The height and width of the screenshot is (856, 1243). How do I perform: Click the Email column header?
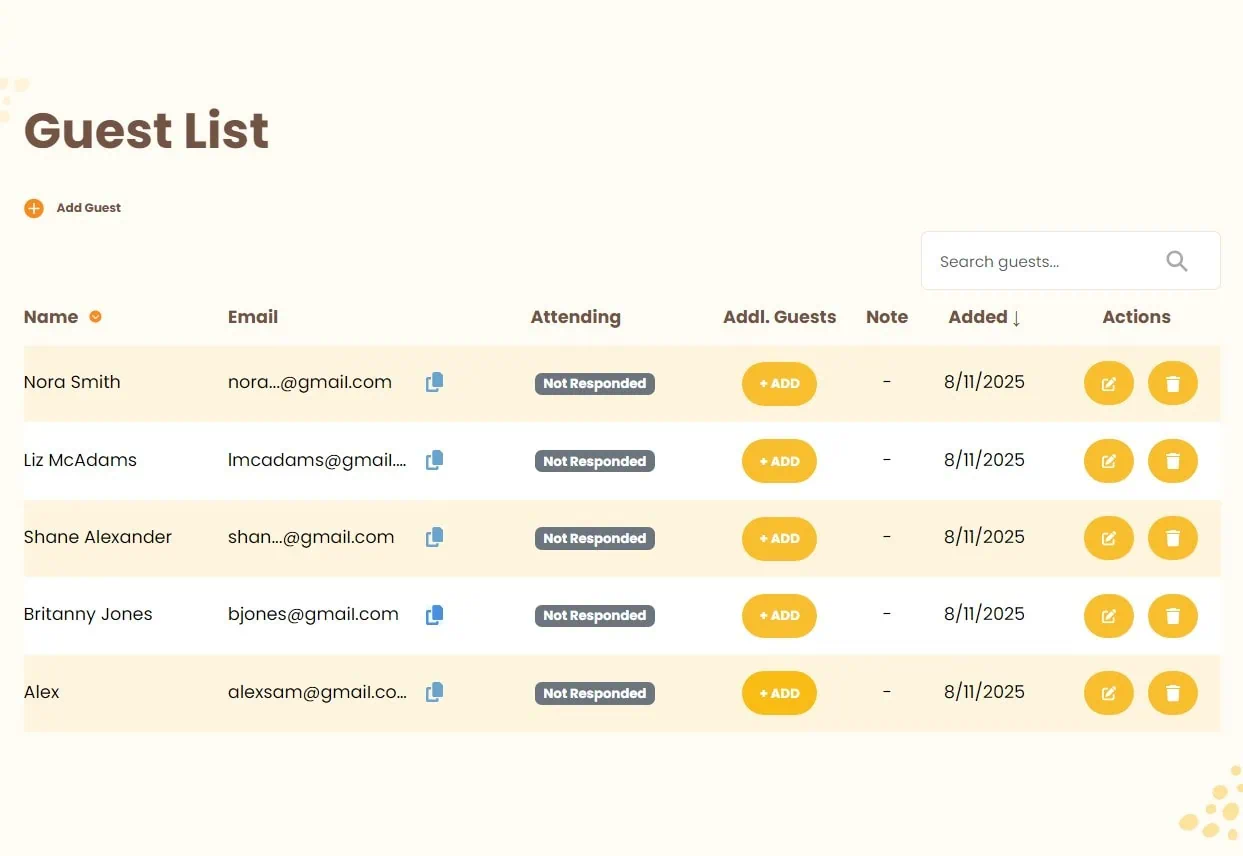click(x=253, y=317)
